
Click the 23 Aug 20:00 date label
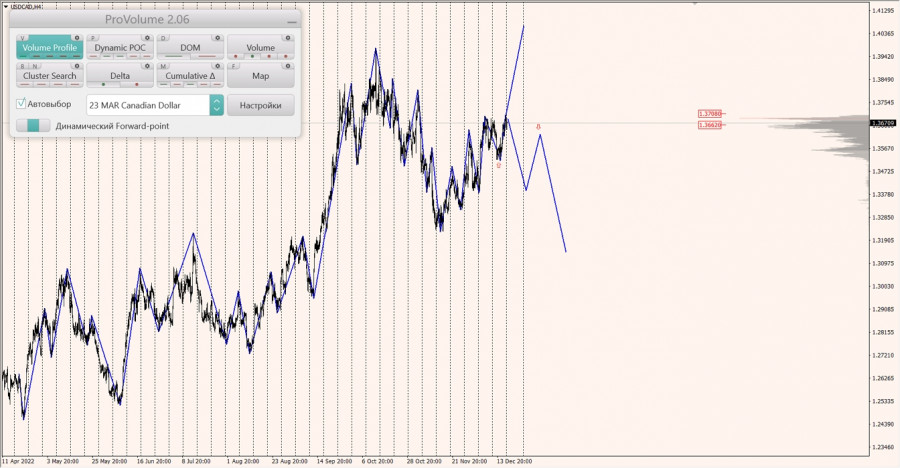(x=289, y=461)
